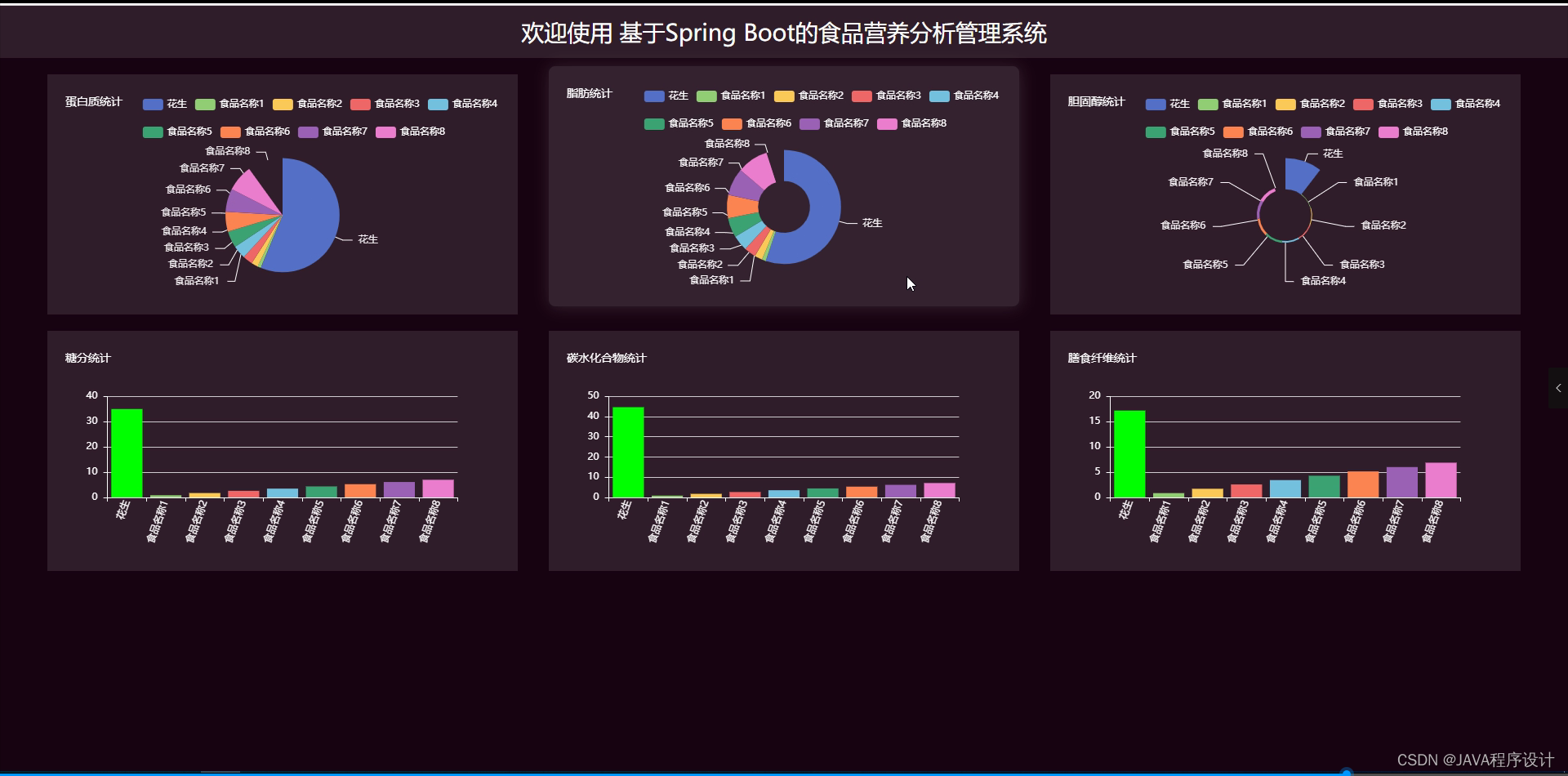Click the 糖分统计 chart title
Screen dimensions: 1568x776
[x=87, y=359]
